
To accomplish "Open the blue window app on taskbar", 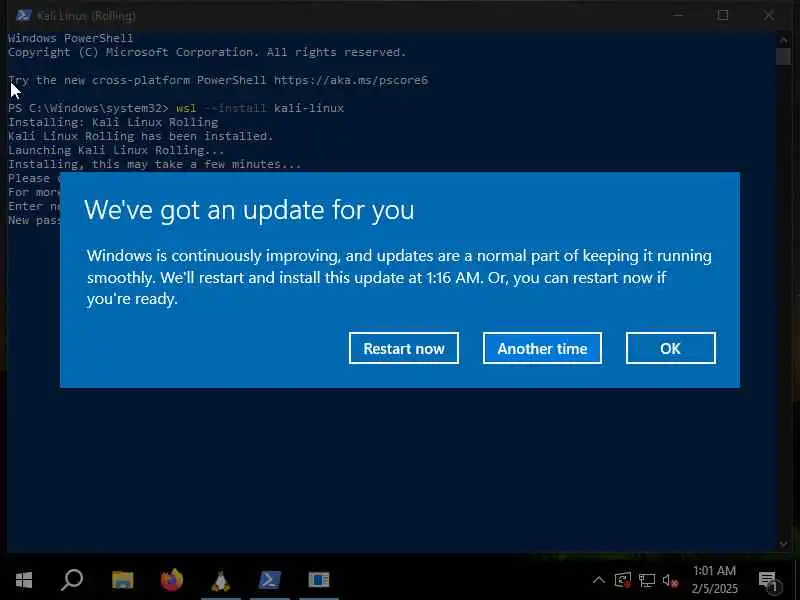I will (x=319, y=580).
